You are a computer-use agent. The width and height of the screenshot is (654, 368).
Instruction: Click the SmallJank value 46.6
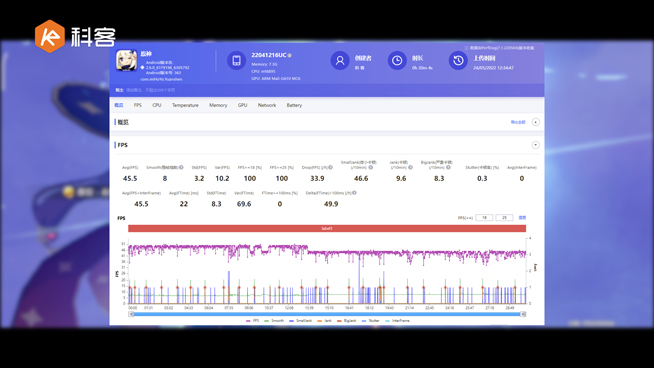click(361, 179)
